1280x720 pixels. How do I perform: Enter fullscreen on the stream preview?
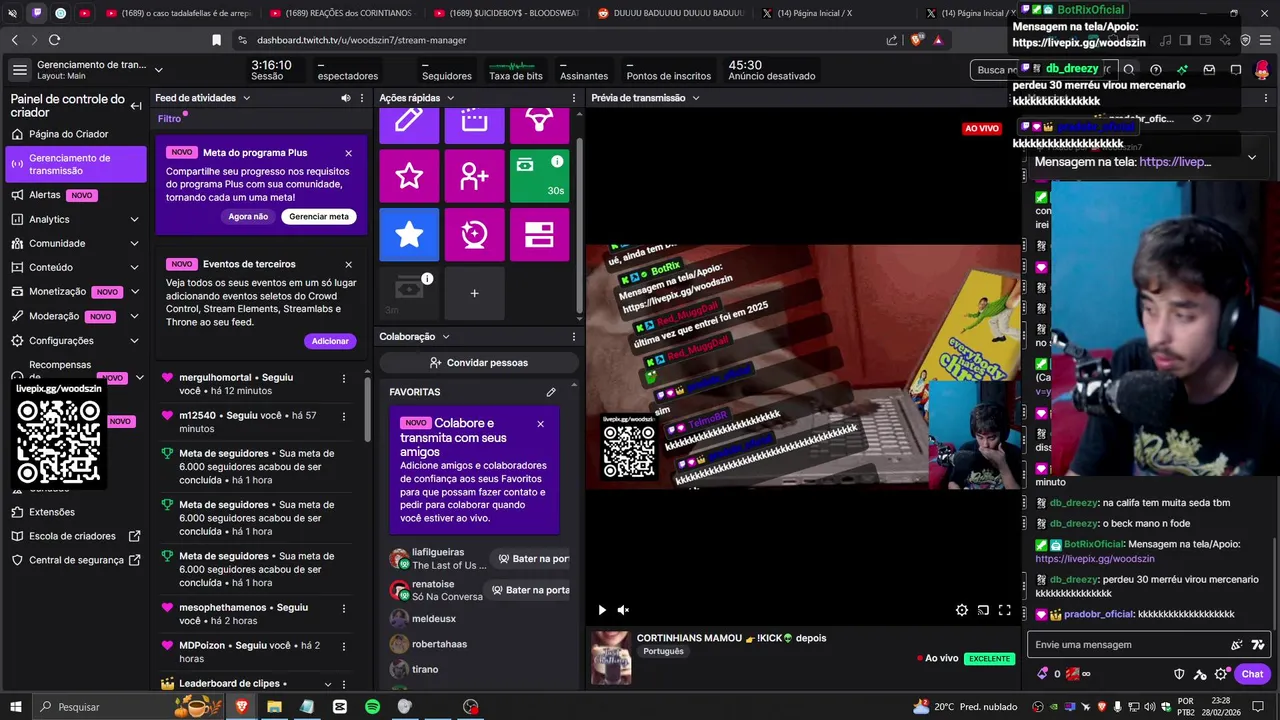tap(1005, 610)
